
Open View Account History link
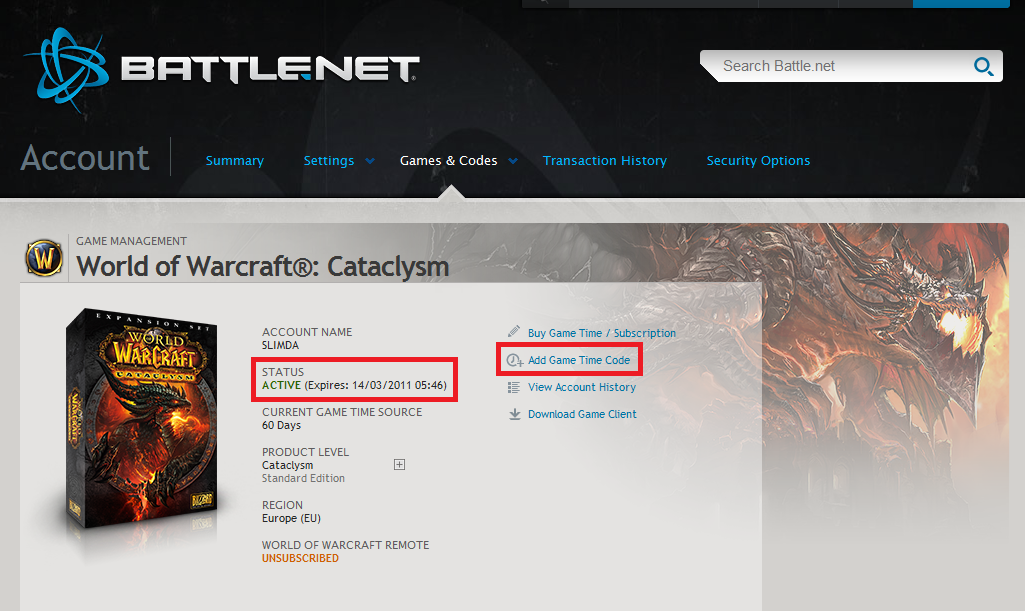582,387
